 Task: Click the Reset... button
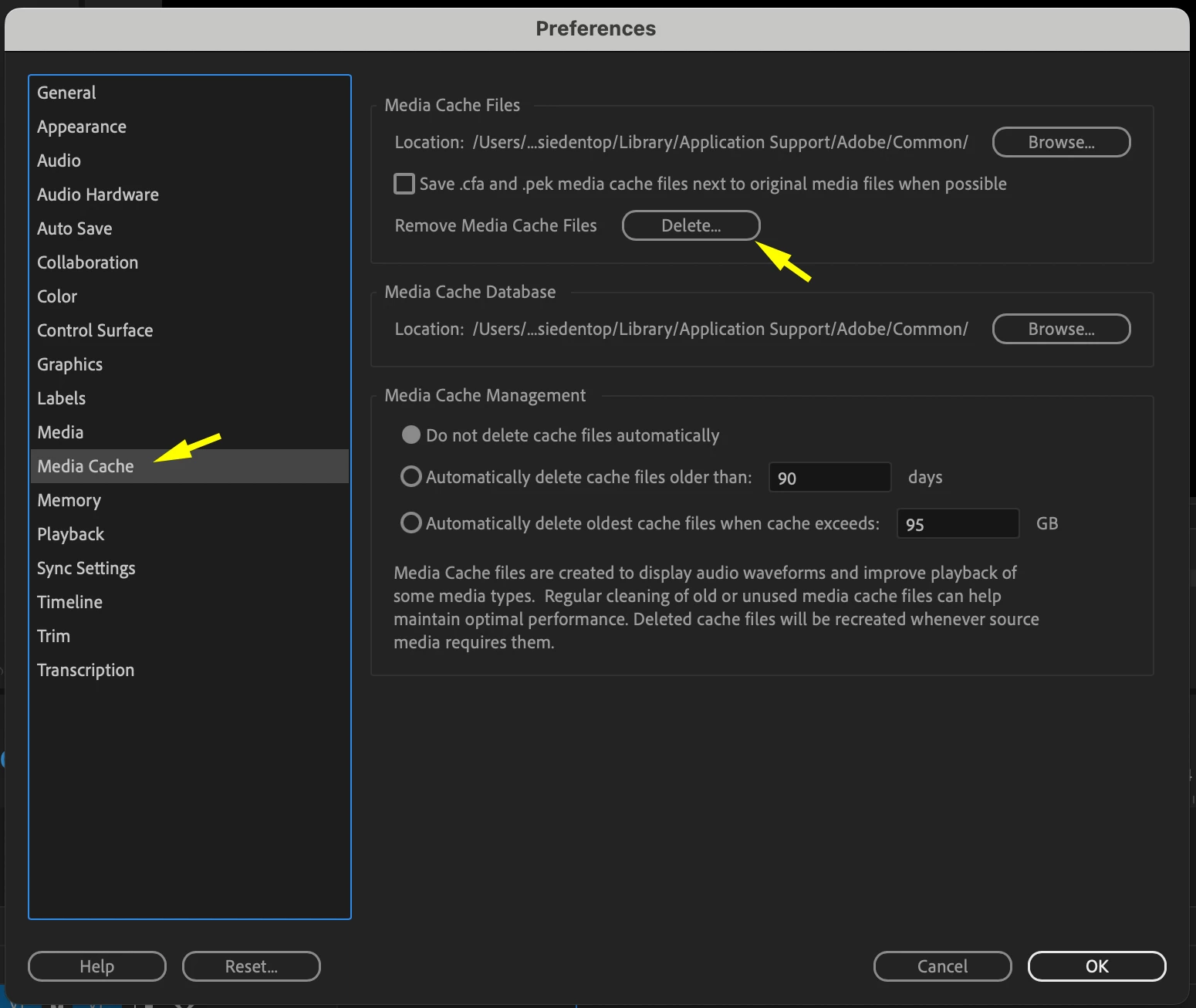tap(252, 966)
